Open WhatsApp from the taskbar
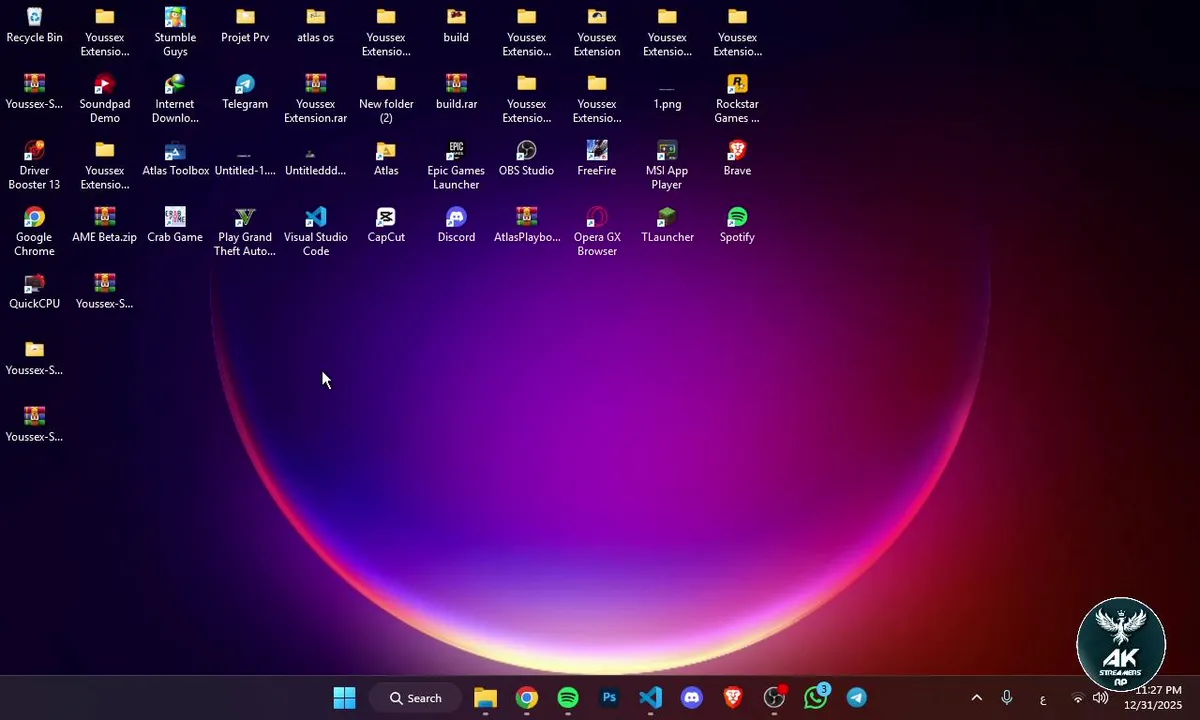 pos(816,697)
